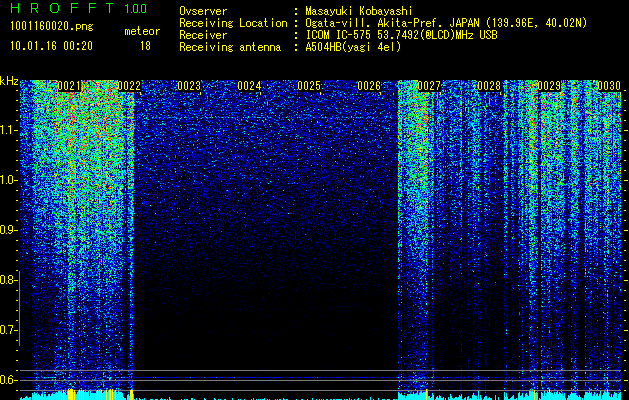Select the Ogata-vill. Akita-Pref. JAPAN location text
Screen dimensions: 629x400
446,23
